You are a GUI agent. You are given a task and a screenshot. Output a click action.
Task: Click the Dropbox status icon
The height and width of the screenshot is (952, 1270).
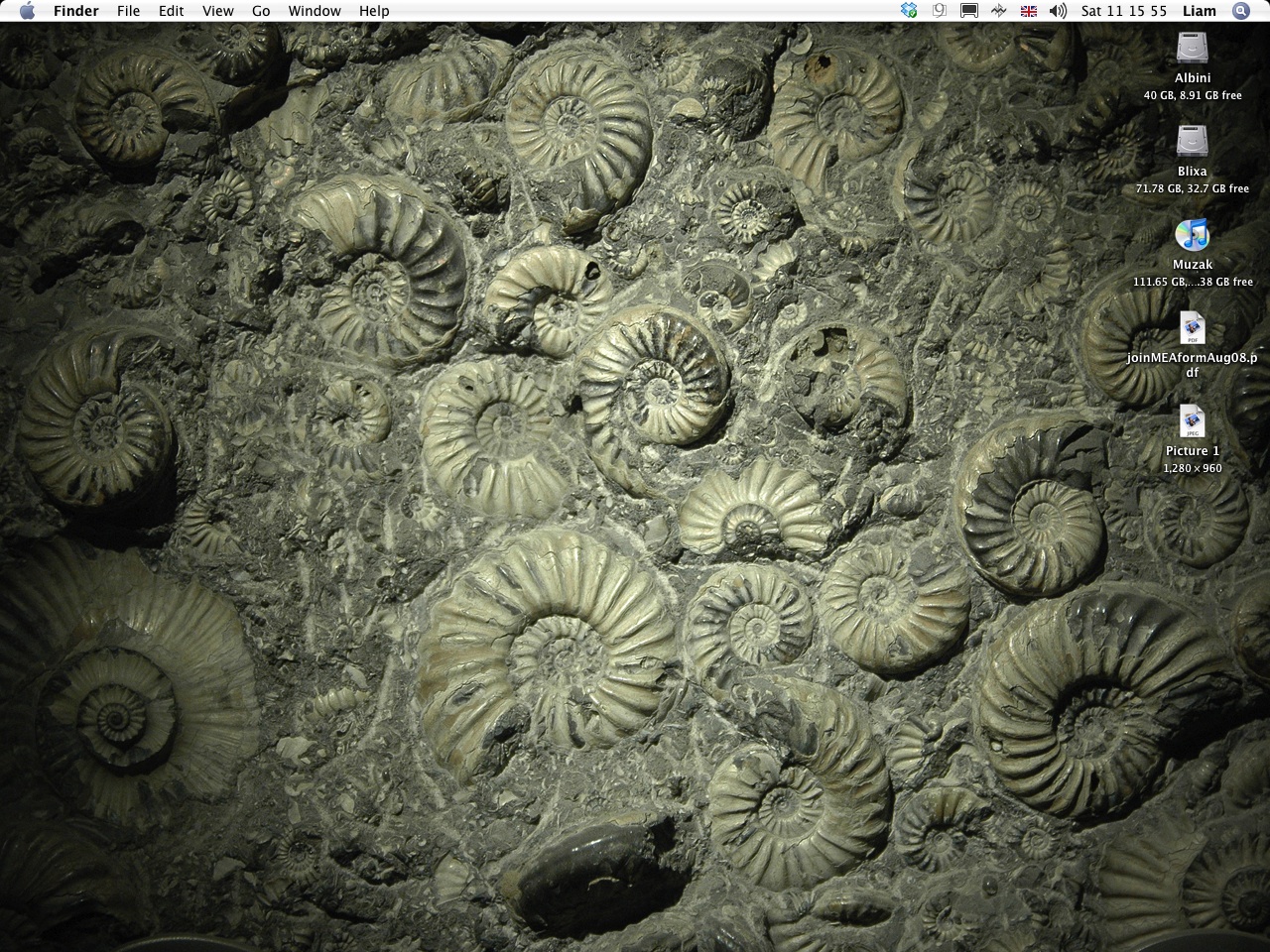(x=909, y=11)
